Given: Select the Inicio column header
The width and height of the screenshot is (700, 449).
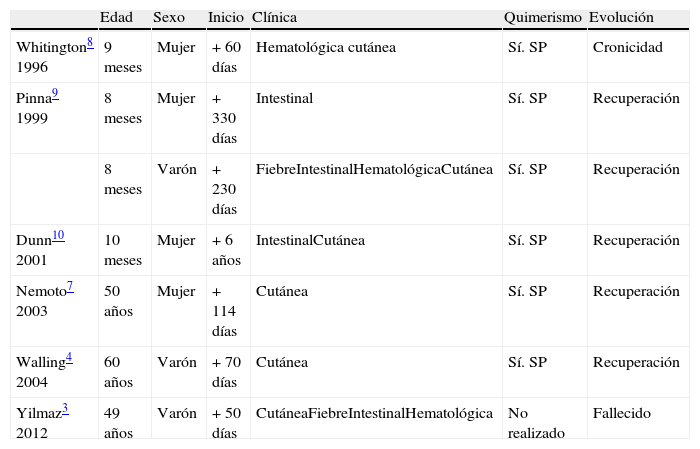Looking at the screenshot, I should click(x=225, y=18).
